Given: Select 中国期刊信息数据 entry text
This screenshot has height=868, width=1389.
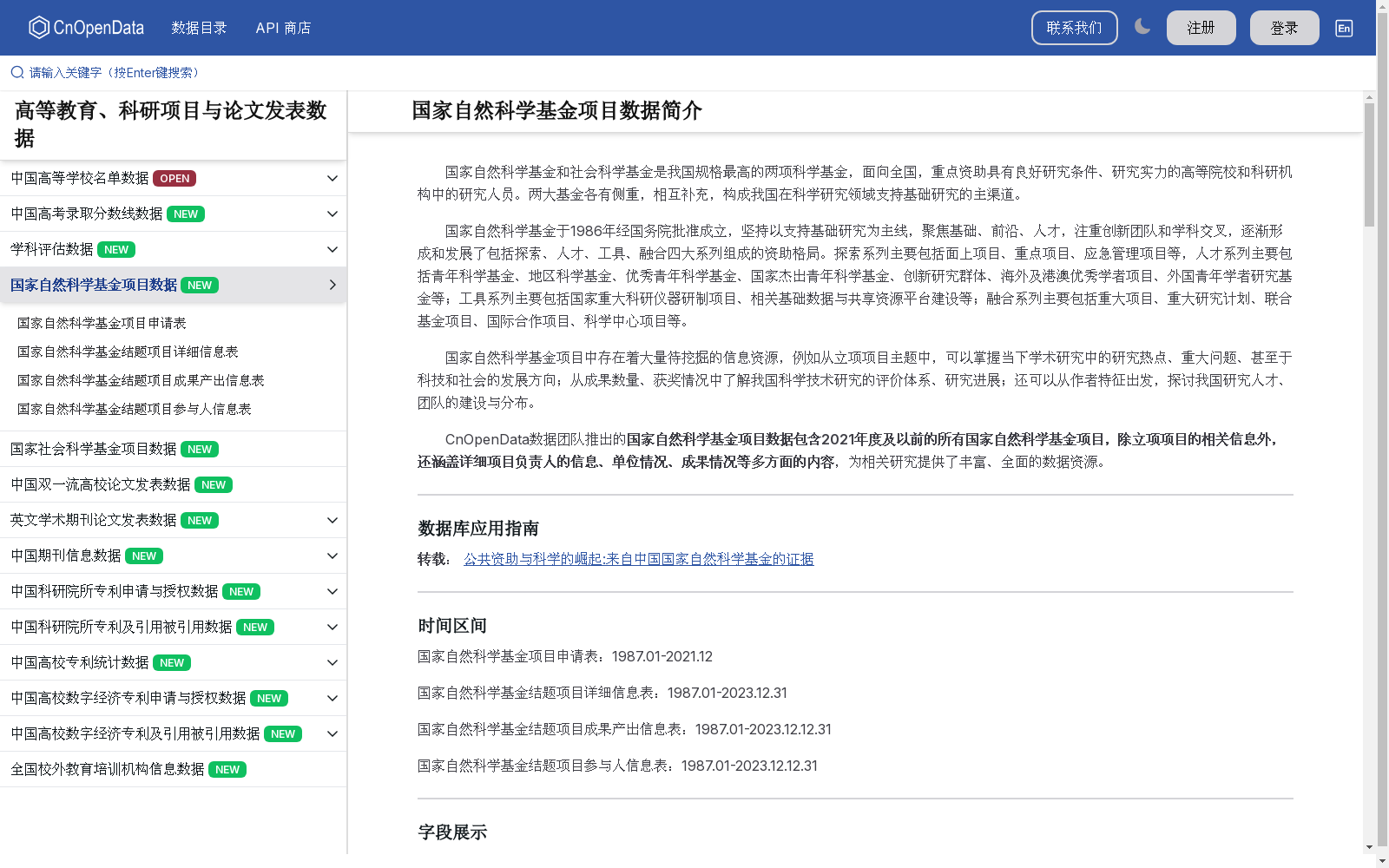Looking at the screenshot, I should [x=66, y=556].
